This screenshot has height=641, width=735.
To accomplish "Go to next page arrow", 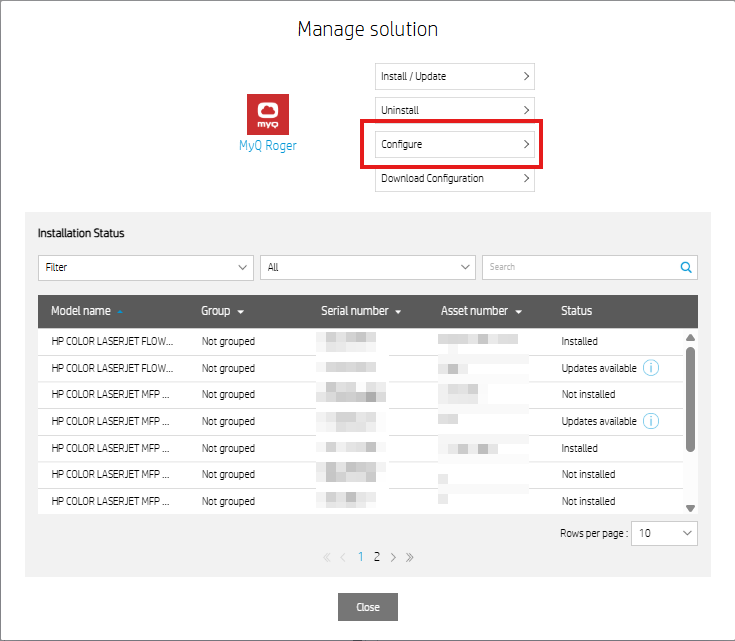I will click(x=393, y=557).
